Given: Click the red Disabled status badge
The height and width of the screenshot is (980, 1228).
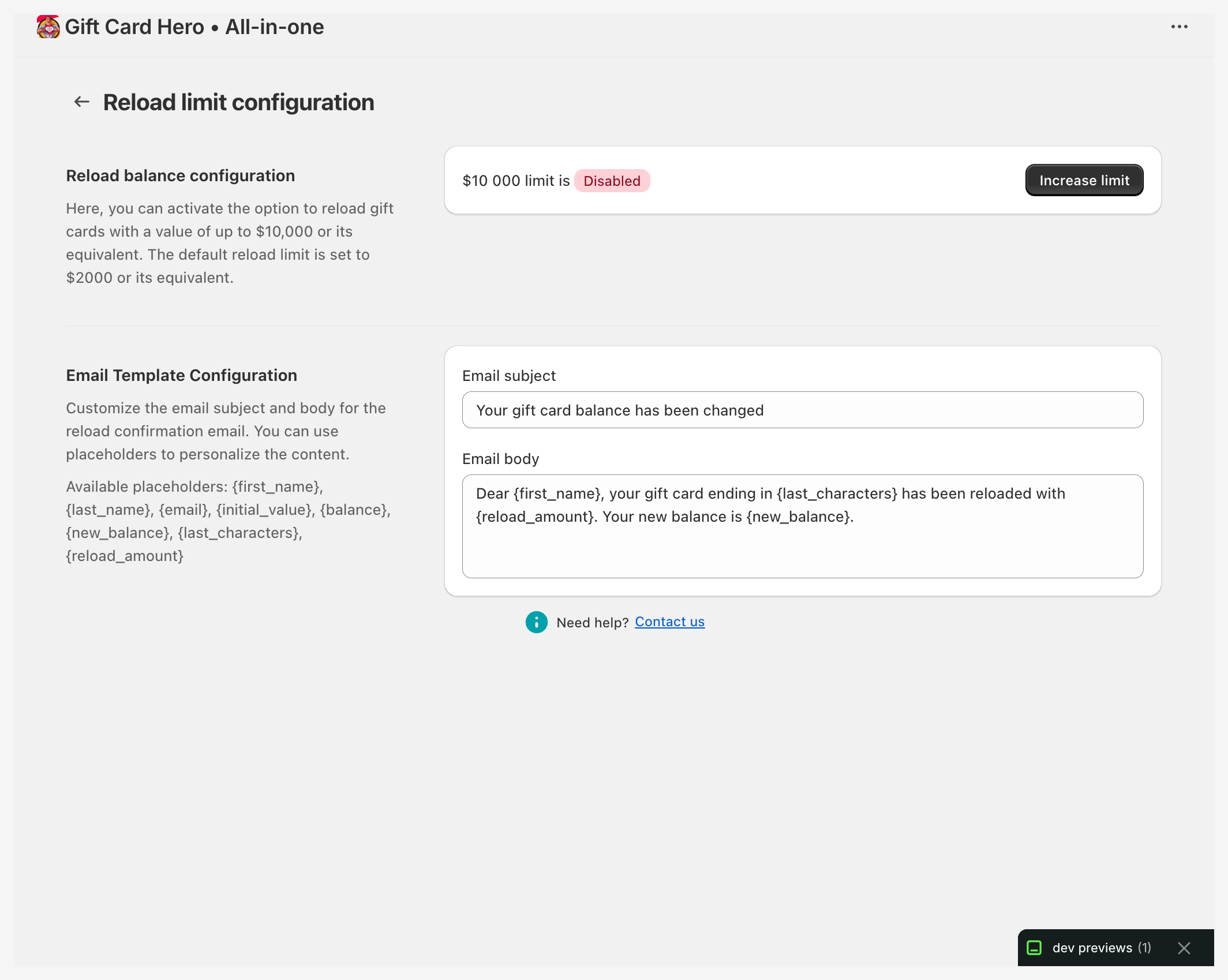Looking at the screenshot, I should 612,181.
